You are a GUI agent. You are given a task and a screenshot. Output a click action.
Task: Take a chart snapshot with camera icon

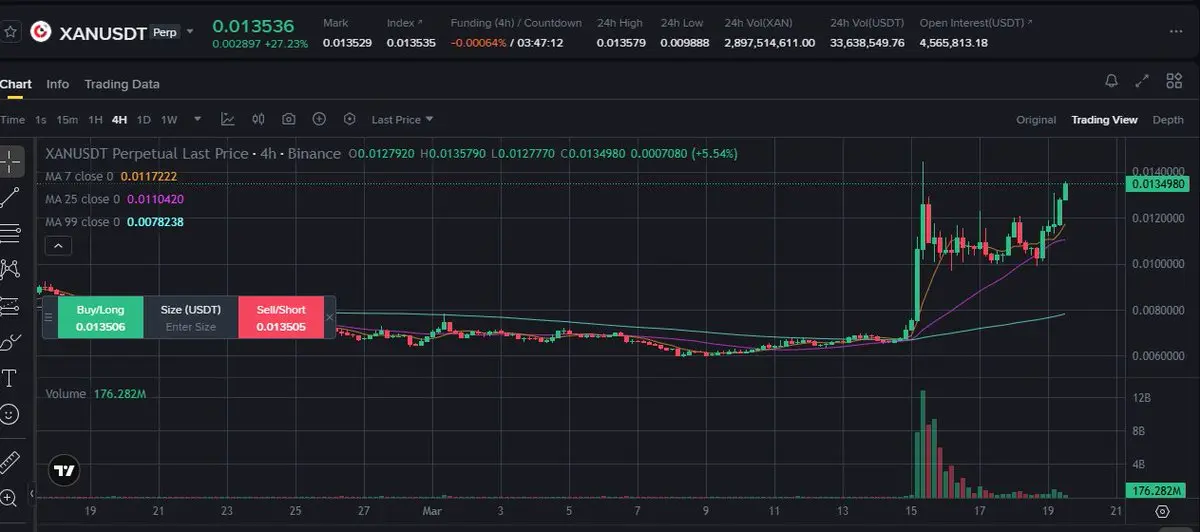pyautogui.click(x=289, y=119)
